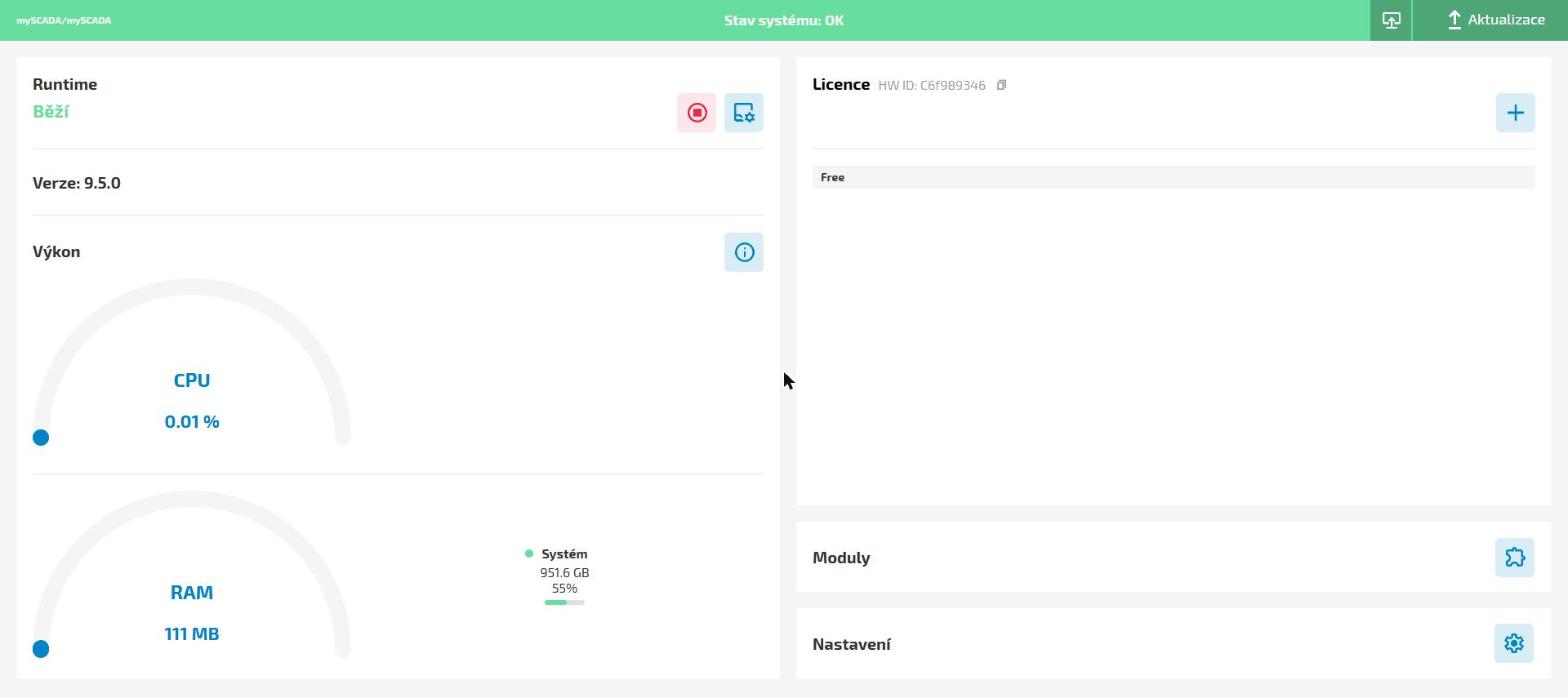Show performance info icon next to Výkon
Screen dimensions: 1568x698
tap(744, 252)
